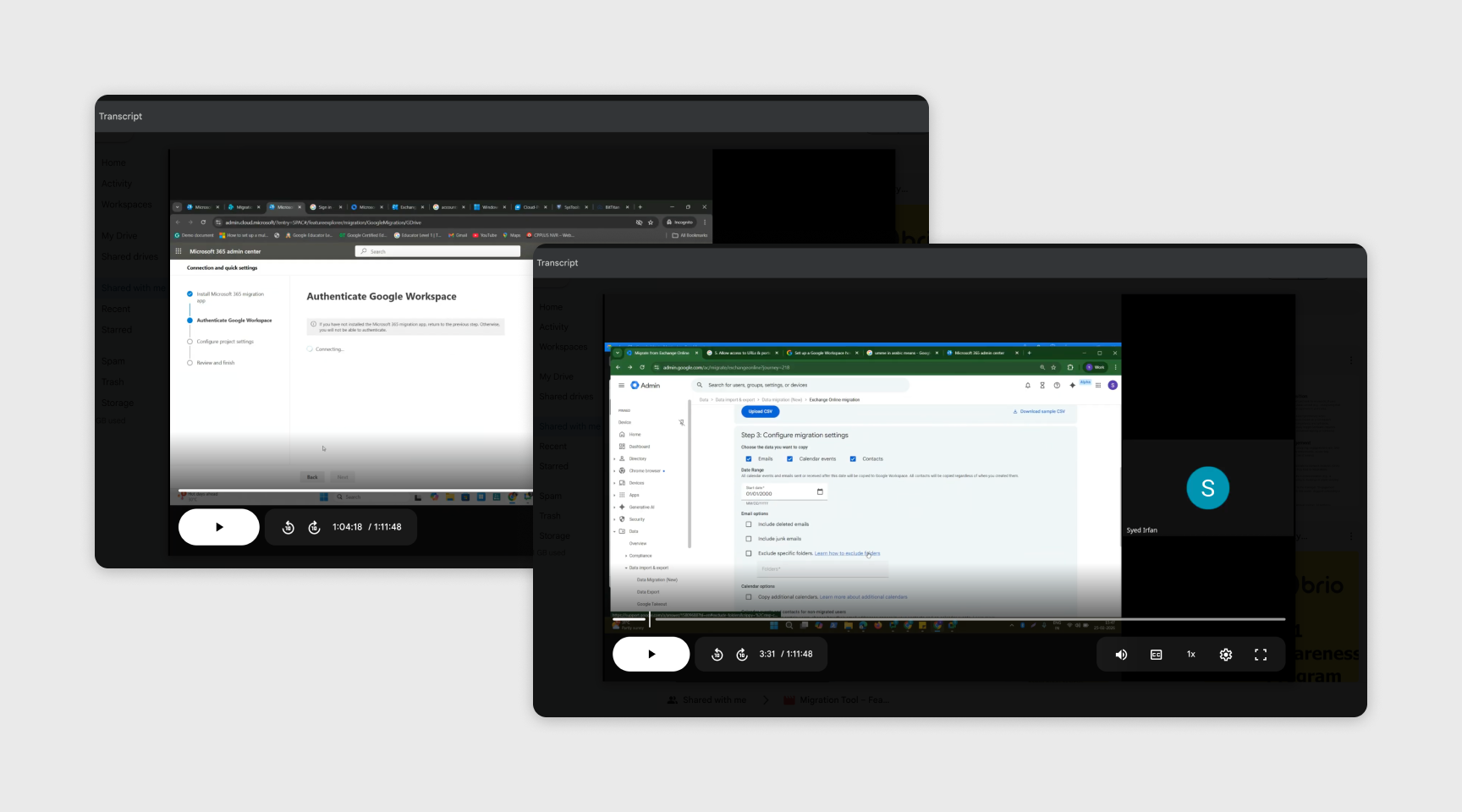Toggle the Emails checkbox in migration settings

point(749,459)
